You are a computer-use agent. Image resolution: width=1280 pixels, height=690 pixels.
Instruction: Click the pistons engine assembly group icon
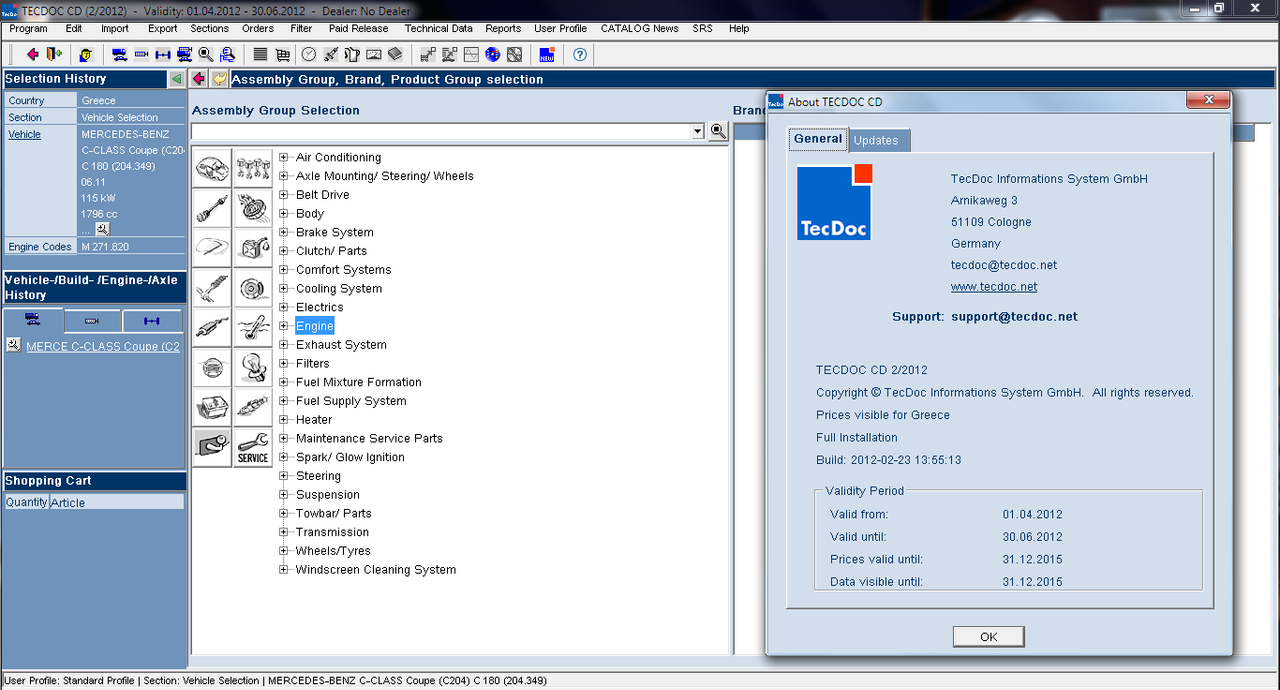(253, 168)
